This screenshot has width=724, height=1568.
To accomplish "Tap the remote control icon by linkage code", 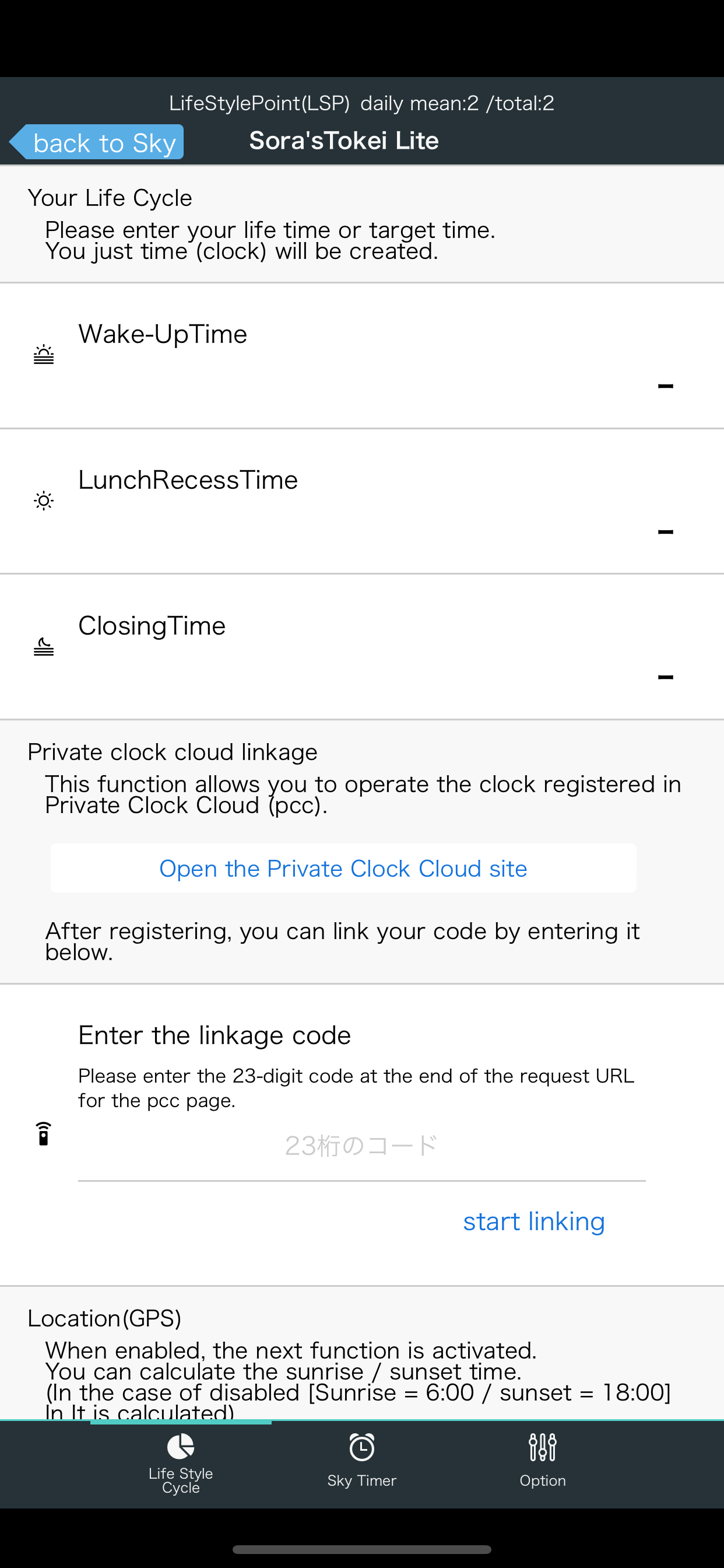I will coord(43,1133).
